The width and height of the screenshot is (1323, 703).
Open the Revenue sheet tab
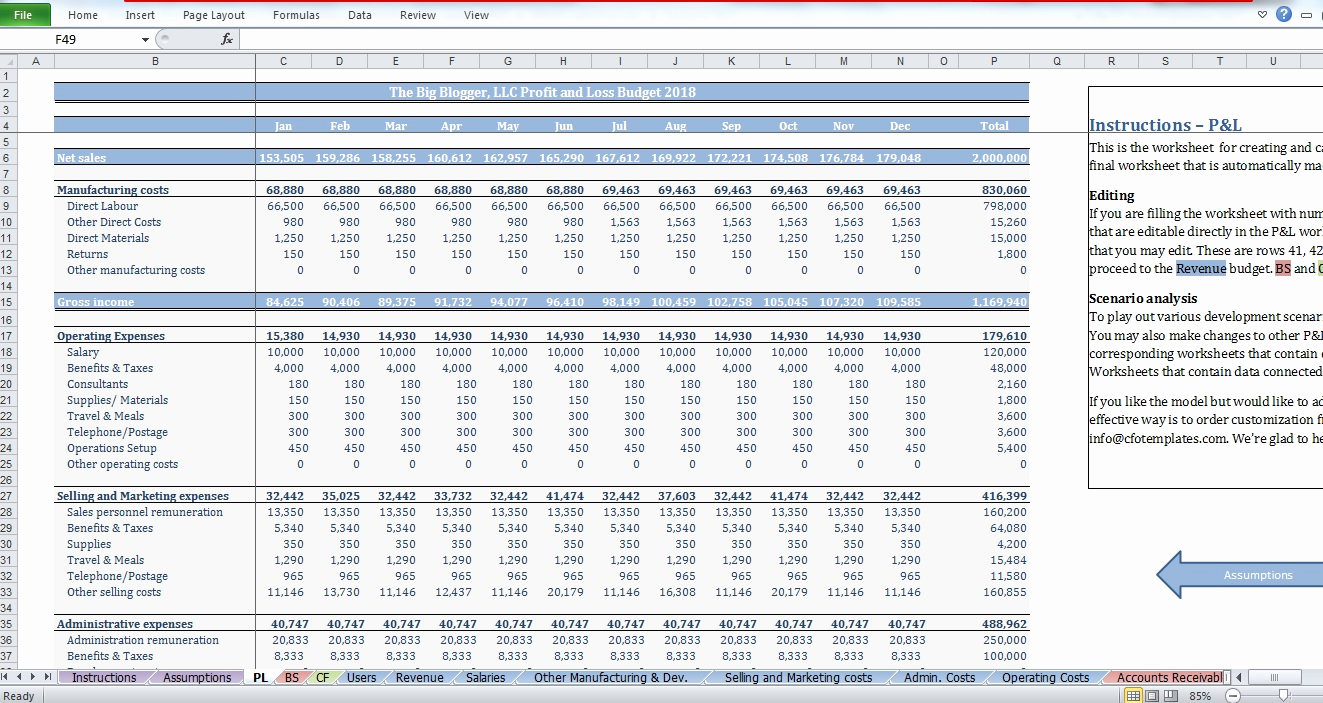[x=420, y=678]
